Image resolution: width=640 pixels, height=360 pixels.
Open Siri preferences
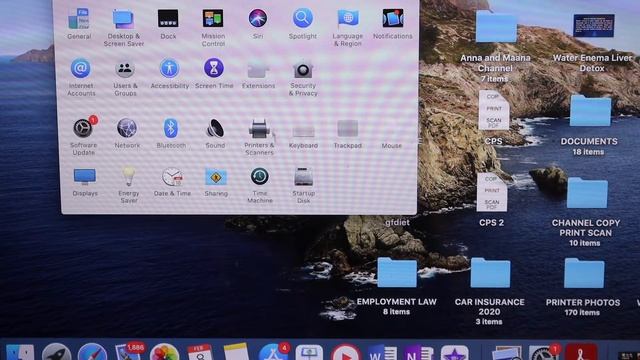(x=258, y=18)
